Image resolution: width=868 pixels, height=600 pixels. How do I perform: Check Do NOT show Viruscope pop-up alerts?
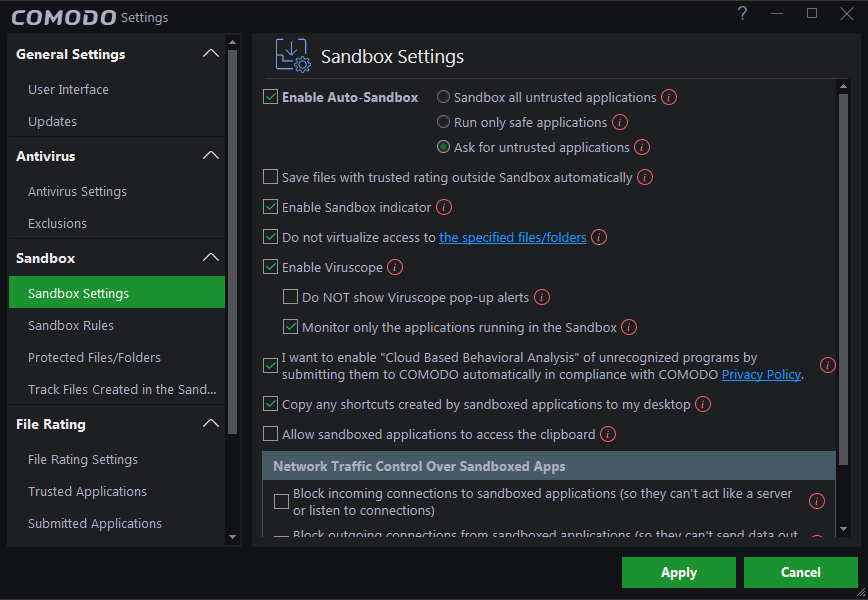(x=290, y=297)
